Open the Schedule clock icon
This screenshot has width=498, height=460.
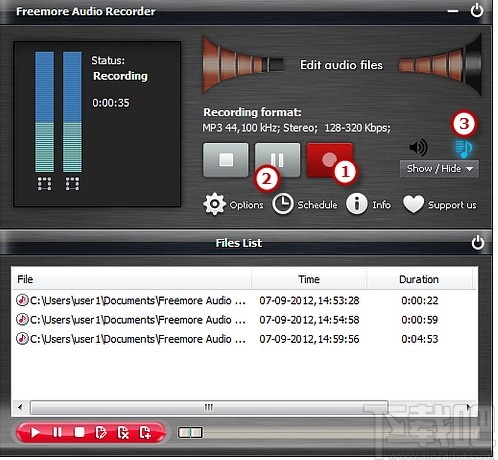tap(283, 204)
